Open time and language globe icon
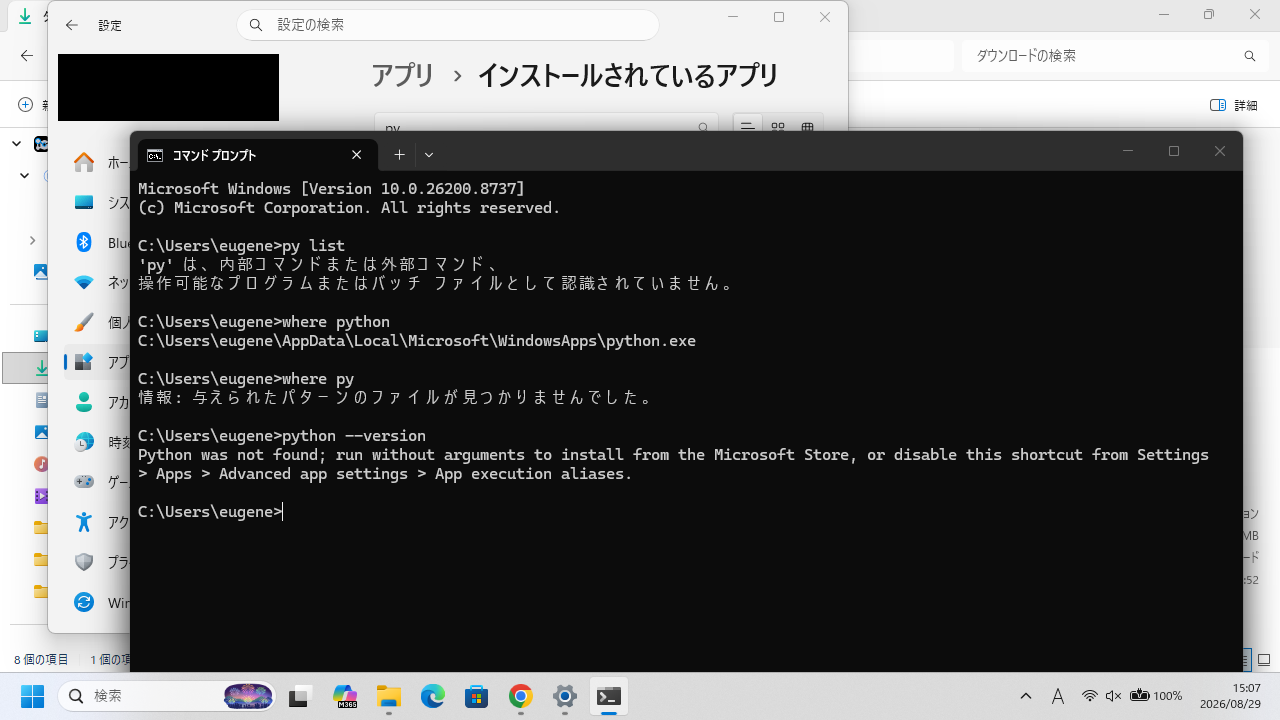This screenshot has height=720, width=1280. click(85, 442)
